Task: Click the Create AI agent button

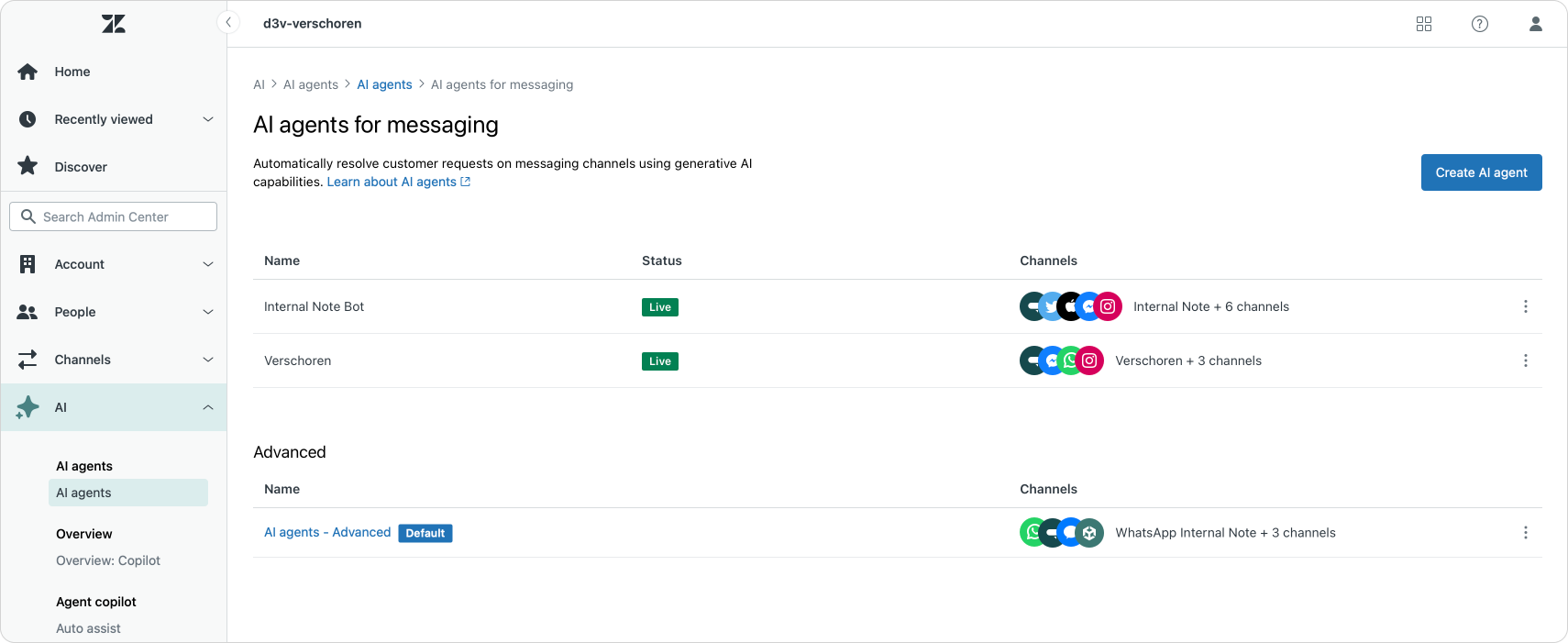Action: click(1481, 172)
